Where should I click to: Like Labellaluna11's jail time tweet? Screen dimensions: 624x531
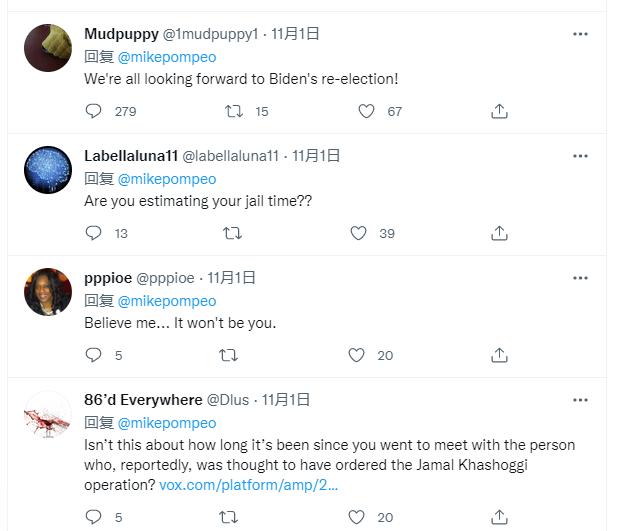358,233
